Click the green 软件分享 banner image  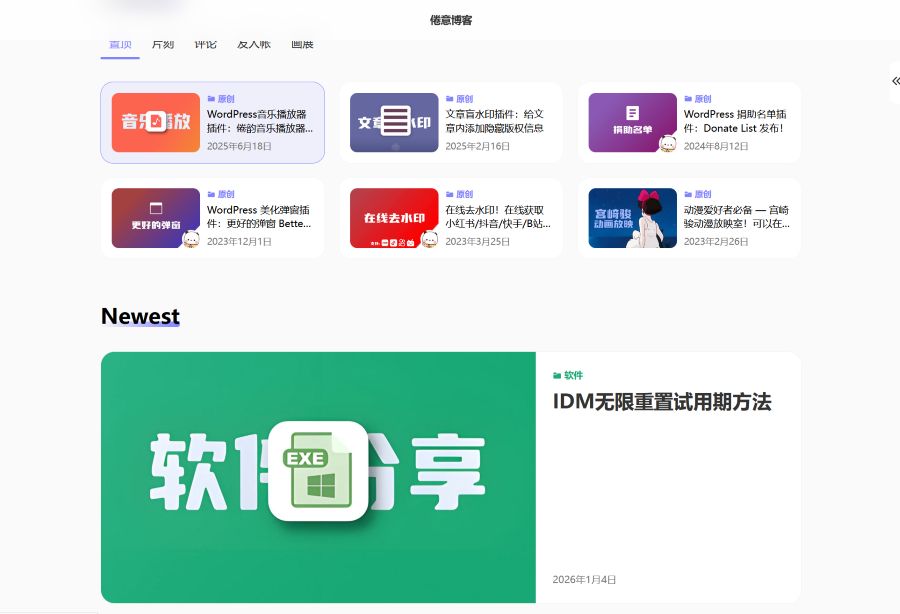pyautogui.click(x=318, y=477)
